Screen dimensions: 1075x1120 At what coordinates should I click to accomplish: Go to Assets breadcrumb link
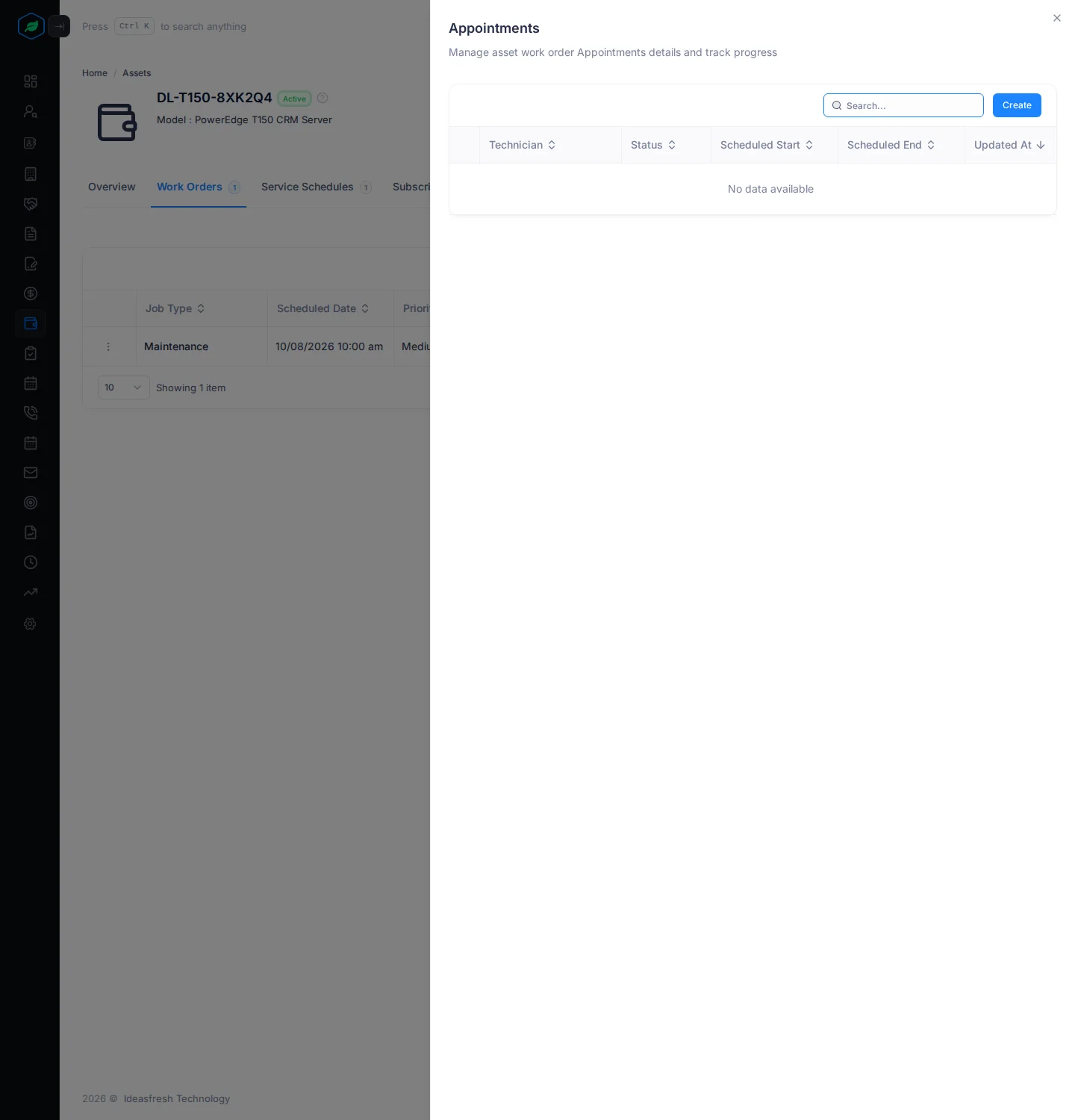[137, 73]
